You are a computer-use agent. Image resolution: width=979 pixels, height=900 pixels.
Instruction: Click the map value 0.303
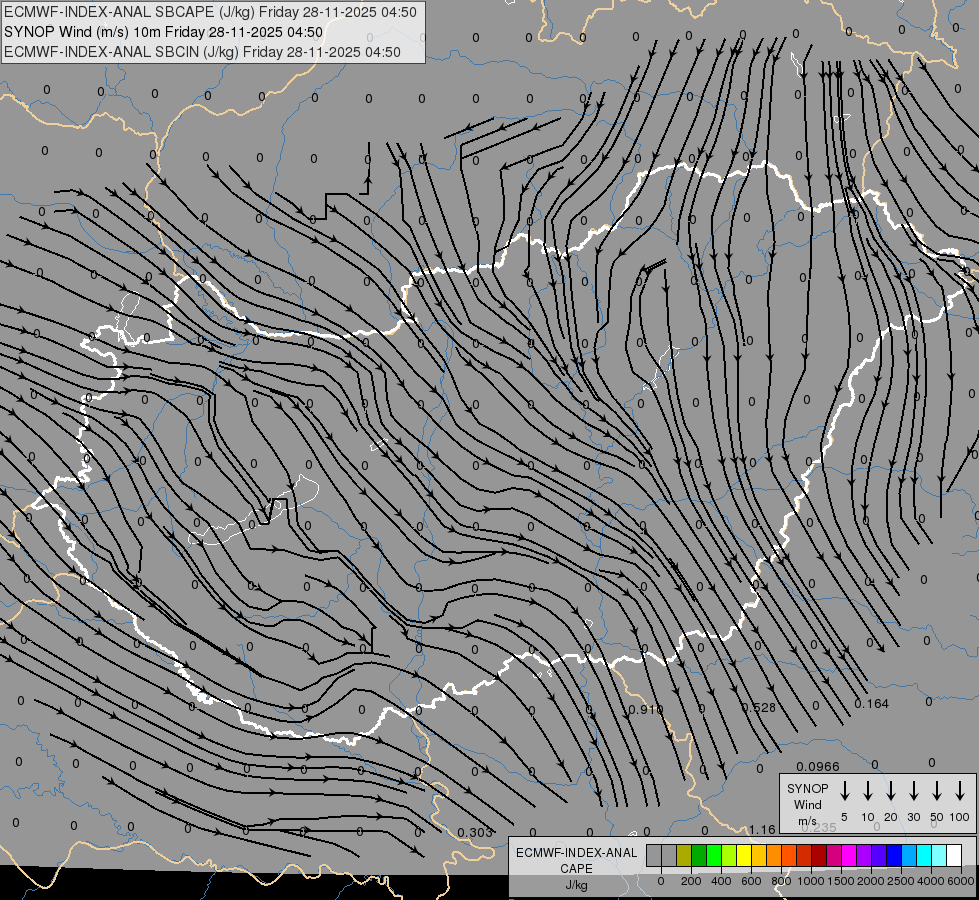point(475,833)
